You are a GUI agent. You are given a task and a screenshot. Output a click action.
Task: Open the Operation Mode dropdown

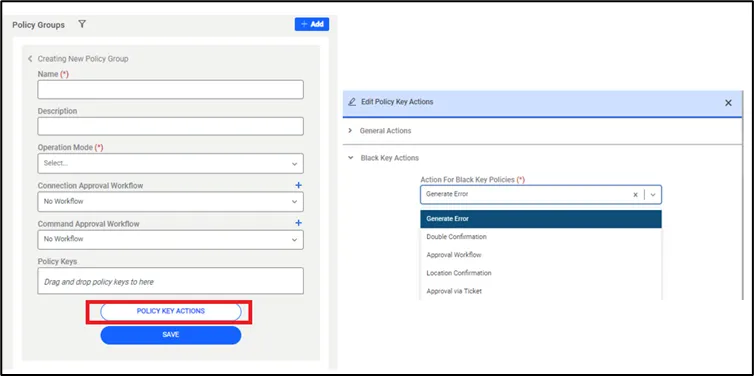pos(170,163)
